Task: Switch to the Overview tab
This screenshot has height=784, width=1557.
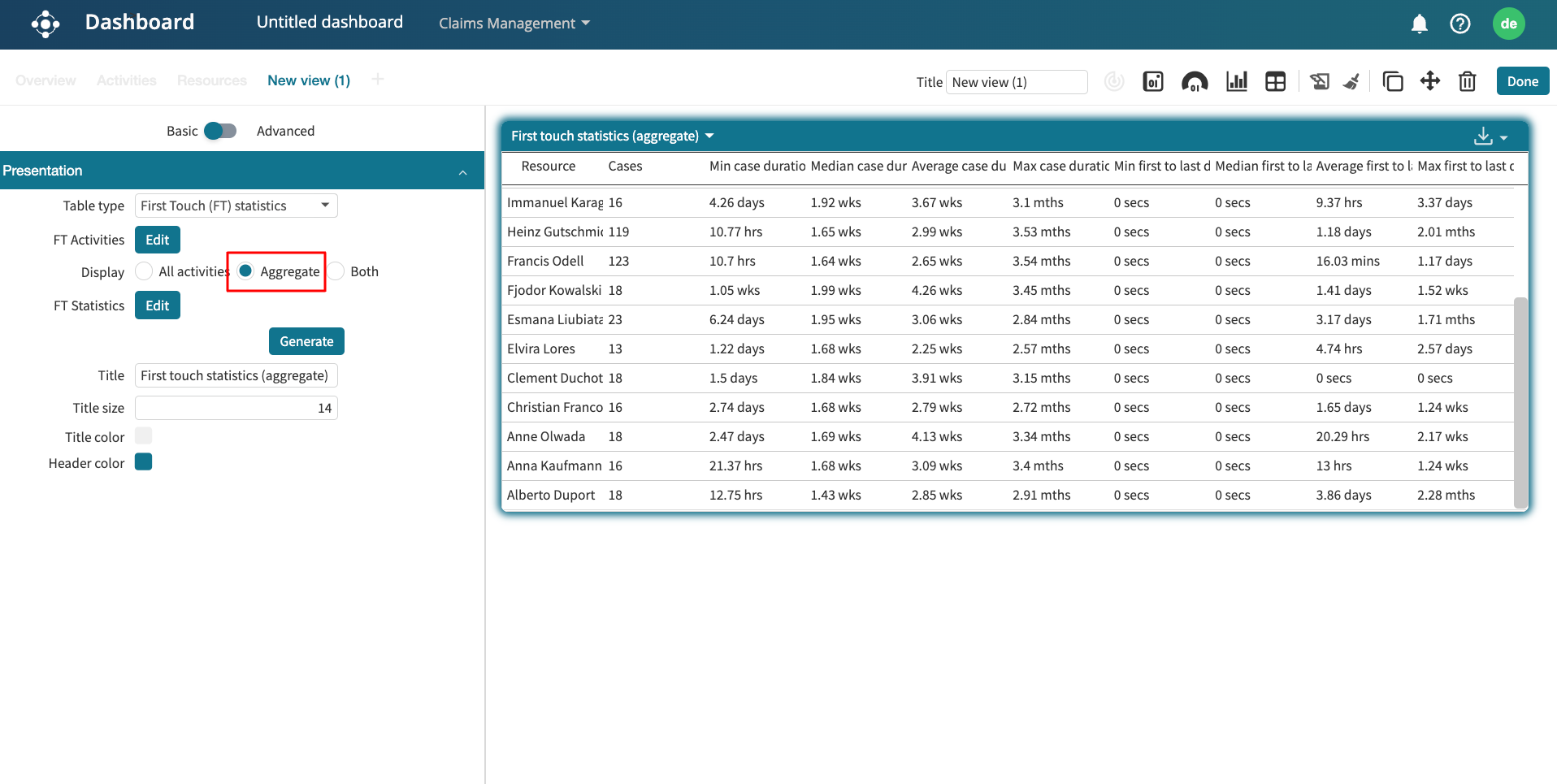Action: [x=46, y=80]
